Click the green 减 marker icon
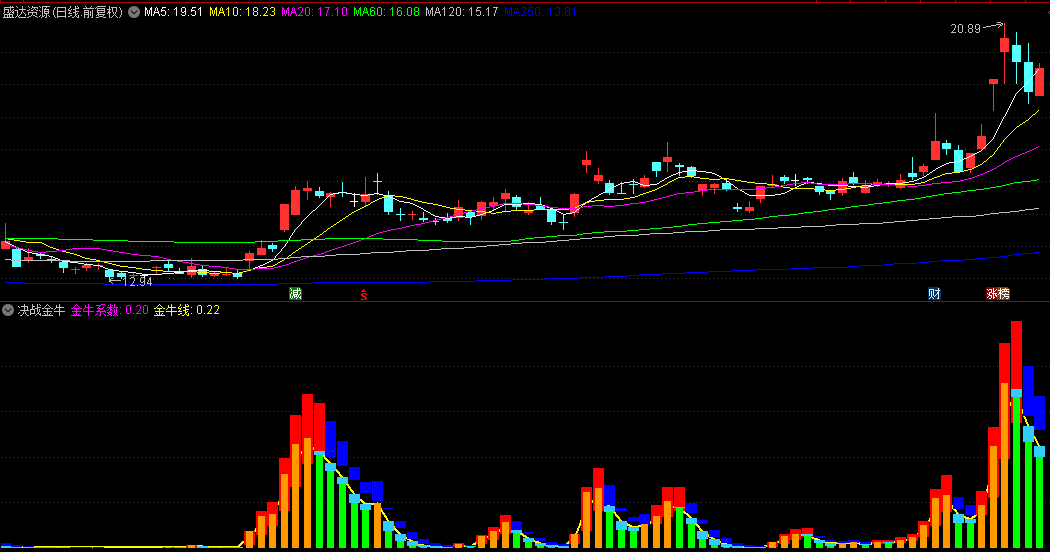Image resolution: width=1050 pixels, height=552 pixels. tap(295, 293)
